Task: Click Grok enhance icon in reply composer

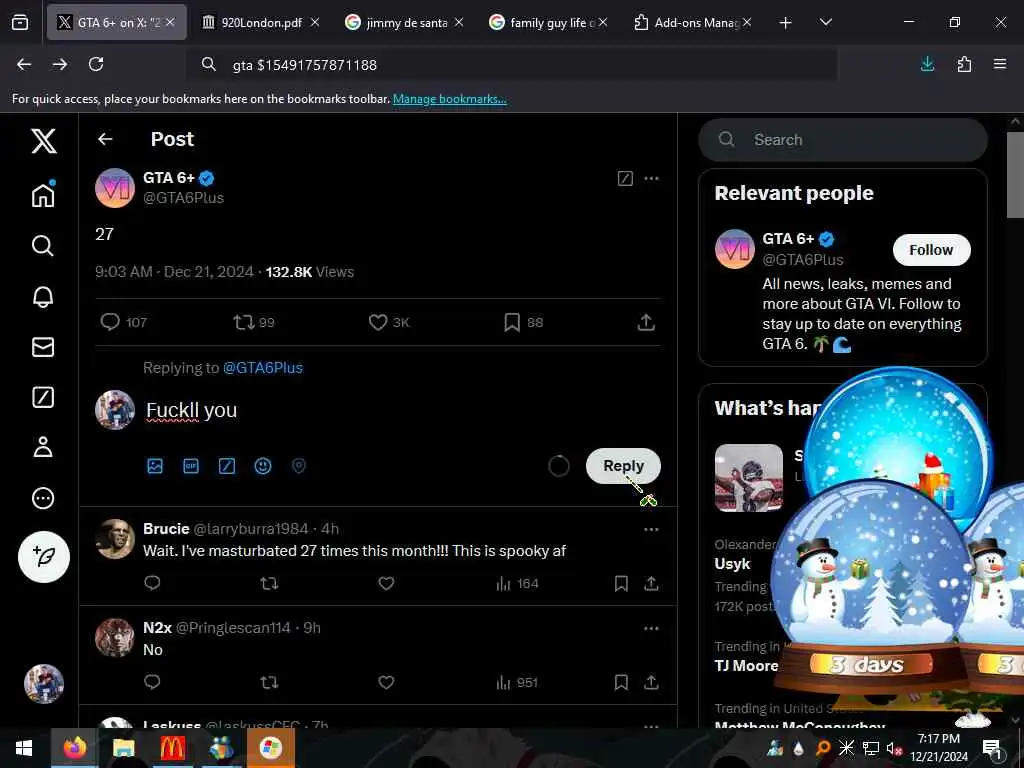Action: (227, 466)
